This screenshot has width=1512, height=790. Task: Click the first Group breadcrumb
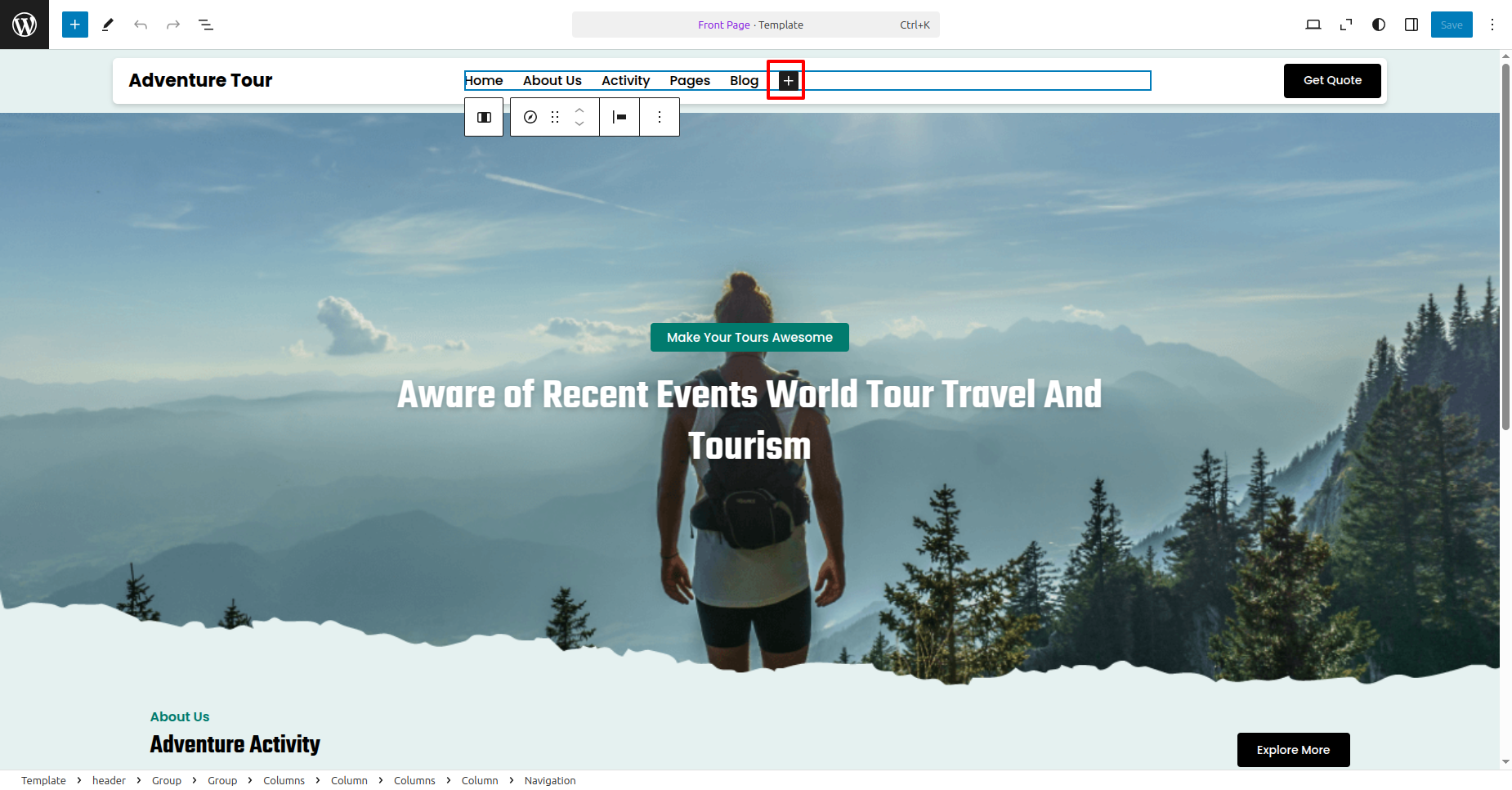coord(167,780)
